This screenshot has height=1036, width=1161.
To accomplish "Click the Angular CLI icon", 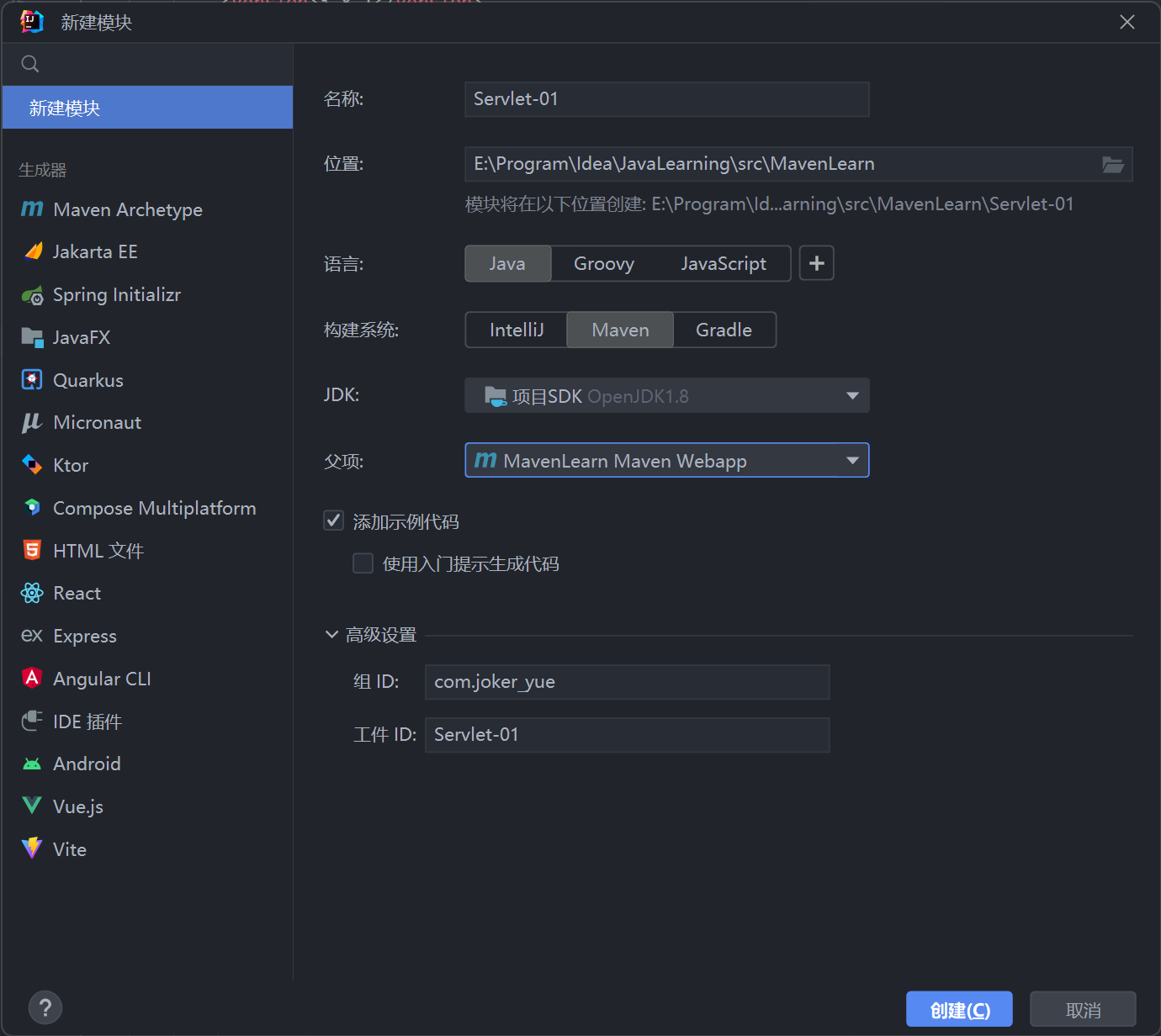I will tap(32, 679).
